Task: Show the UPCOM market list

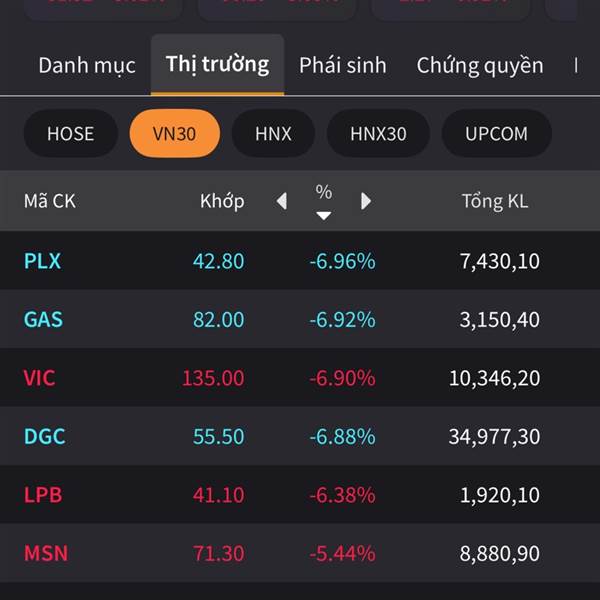Action: click(496, 134)
